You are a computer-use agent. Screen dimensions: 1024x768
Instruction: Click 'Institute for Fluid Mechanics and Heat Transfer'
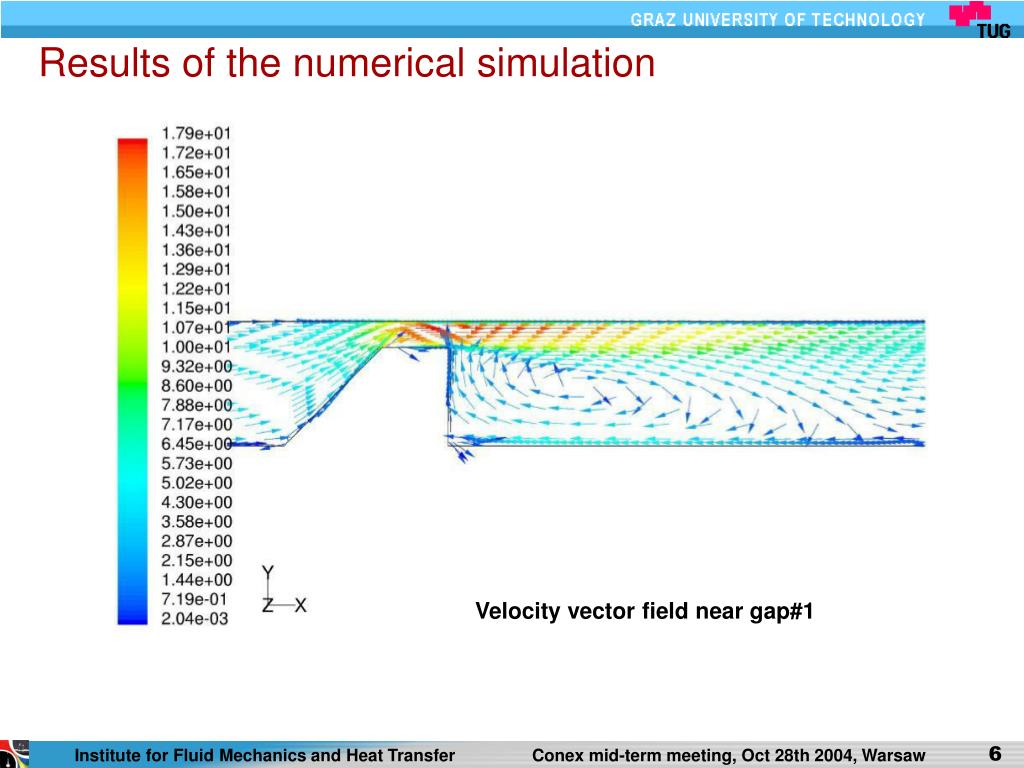point(264,756)
